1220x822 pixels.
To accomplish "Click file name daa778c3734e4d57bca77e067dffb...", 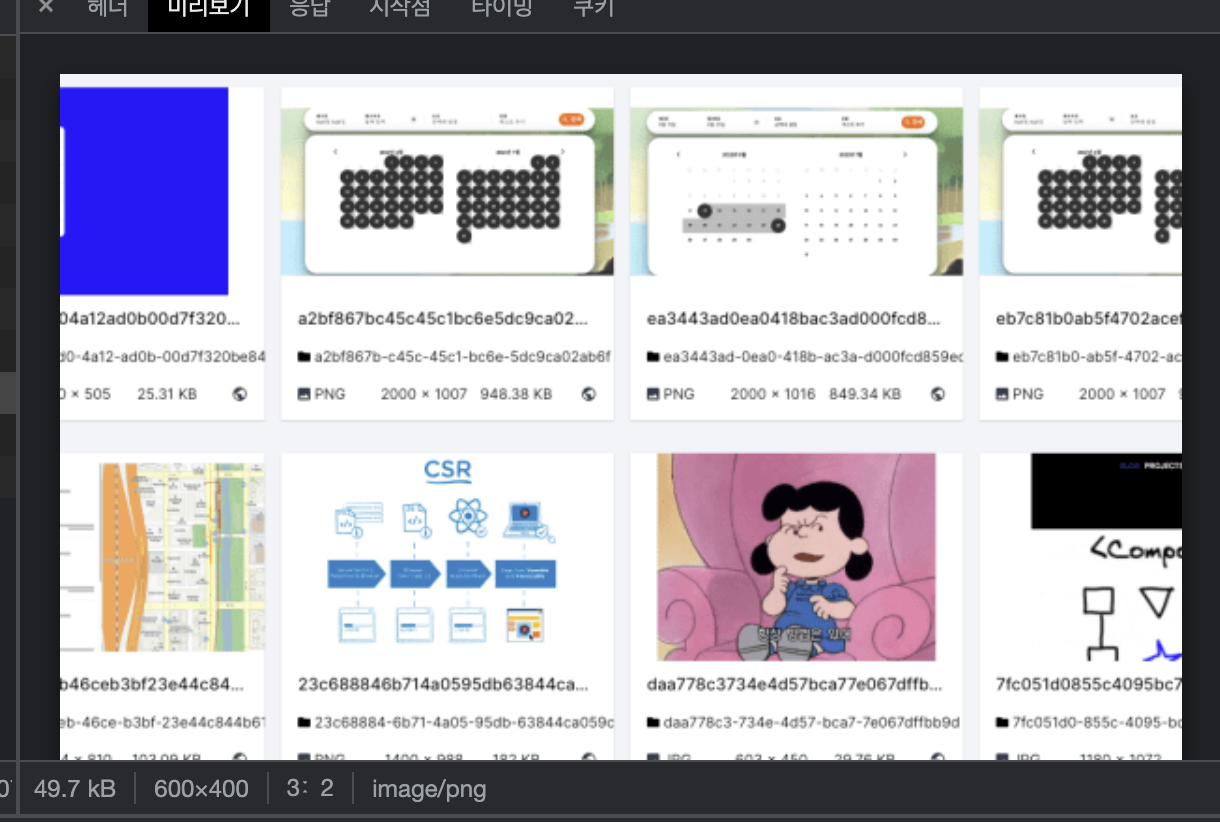I will (796, 685).
